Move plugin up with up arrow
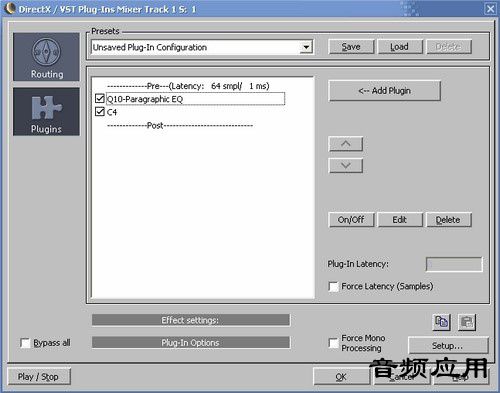 tap(346, 144)
